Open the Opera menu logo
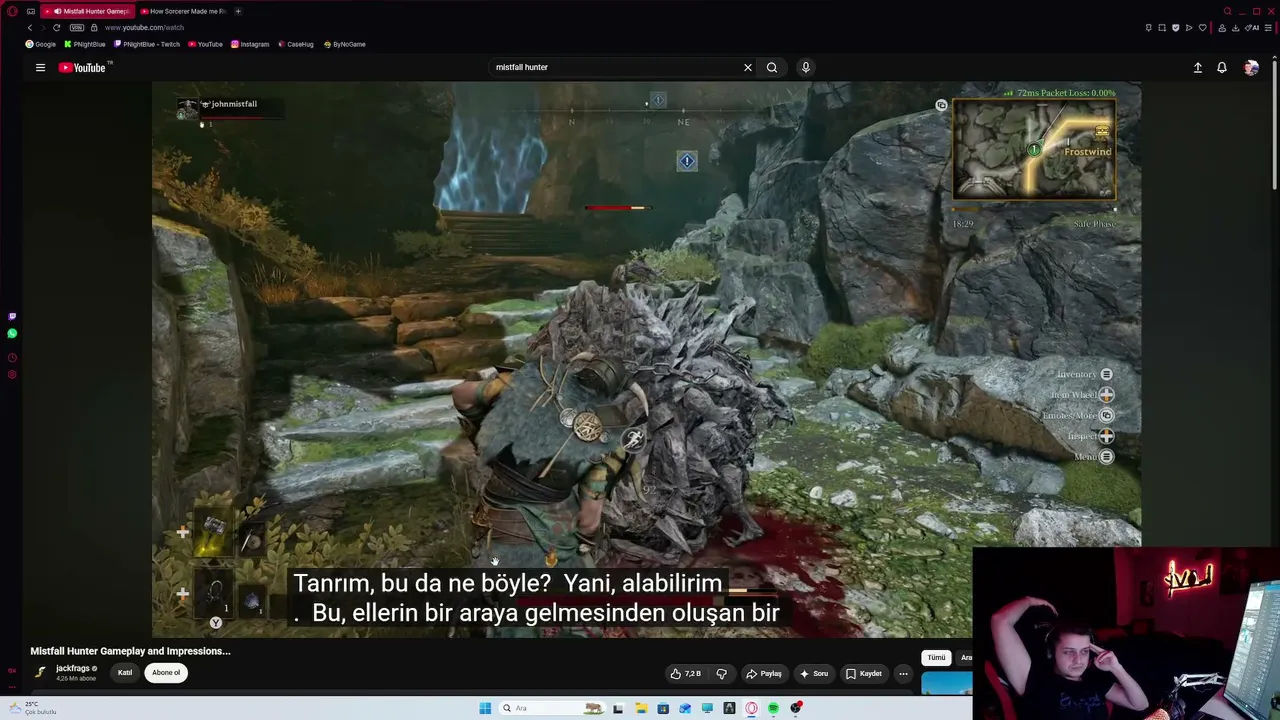The width and height of the screenshot is (1280, 720). pyautogui.click(x=12, y=11)
